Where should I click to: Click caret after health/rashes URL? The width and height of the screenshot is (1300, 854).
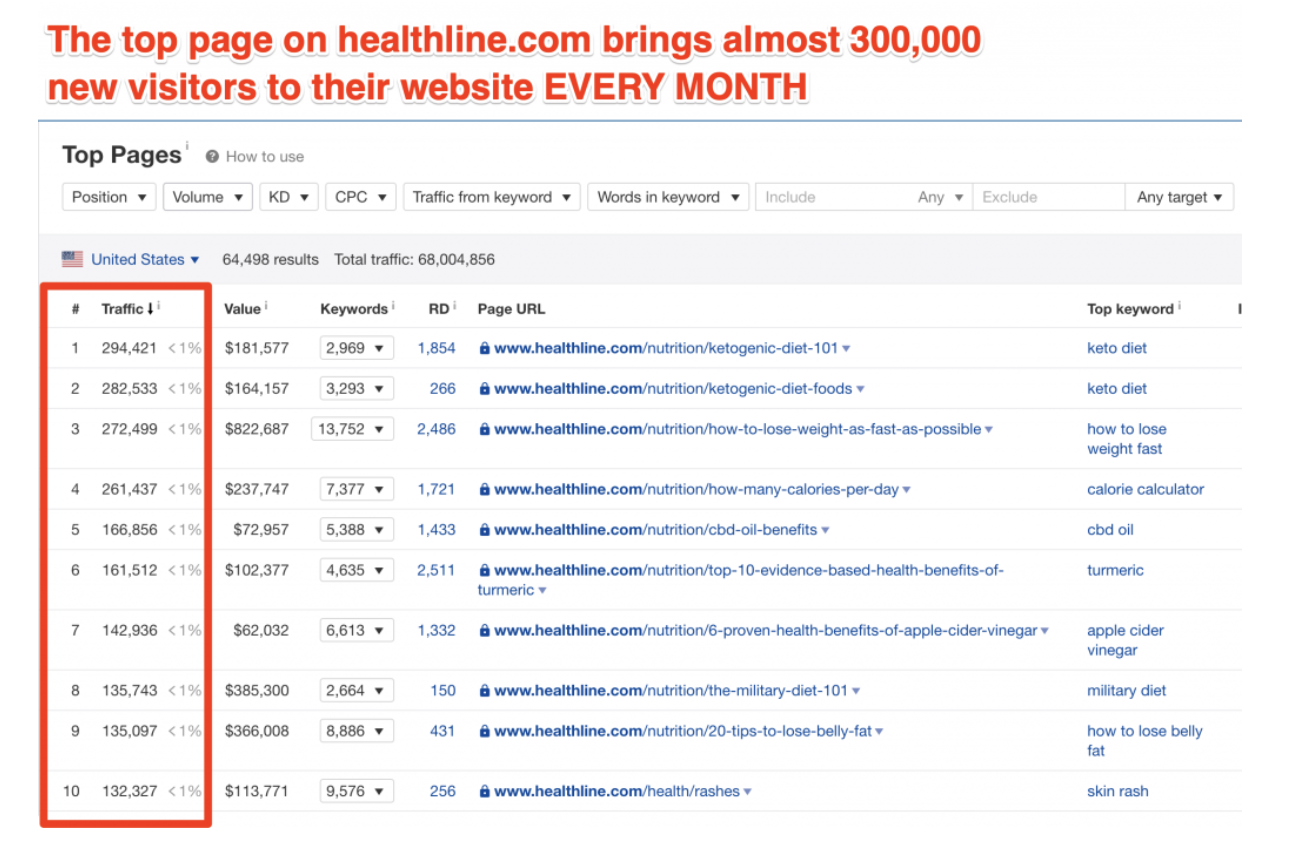pos(747,792)
